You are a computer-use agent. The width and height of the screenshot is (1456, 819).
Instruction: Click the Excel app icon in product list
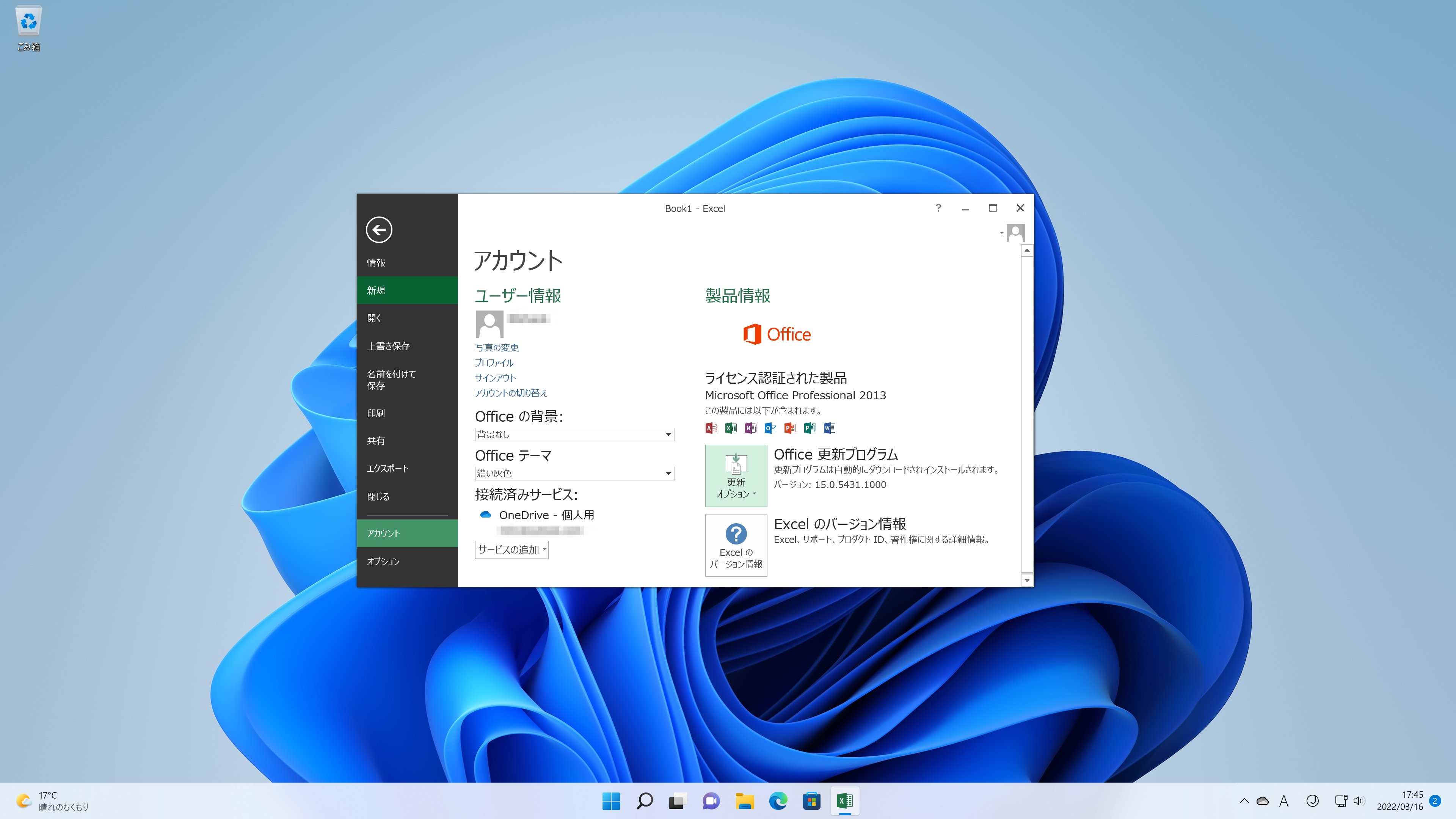click(x=731, y=428)
